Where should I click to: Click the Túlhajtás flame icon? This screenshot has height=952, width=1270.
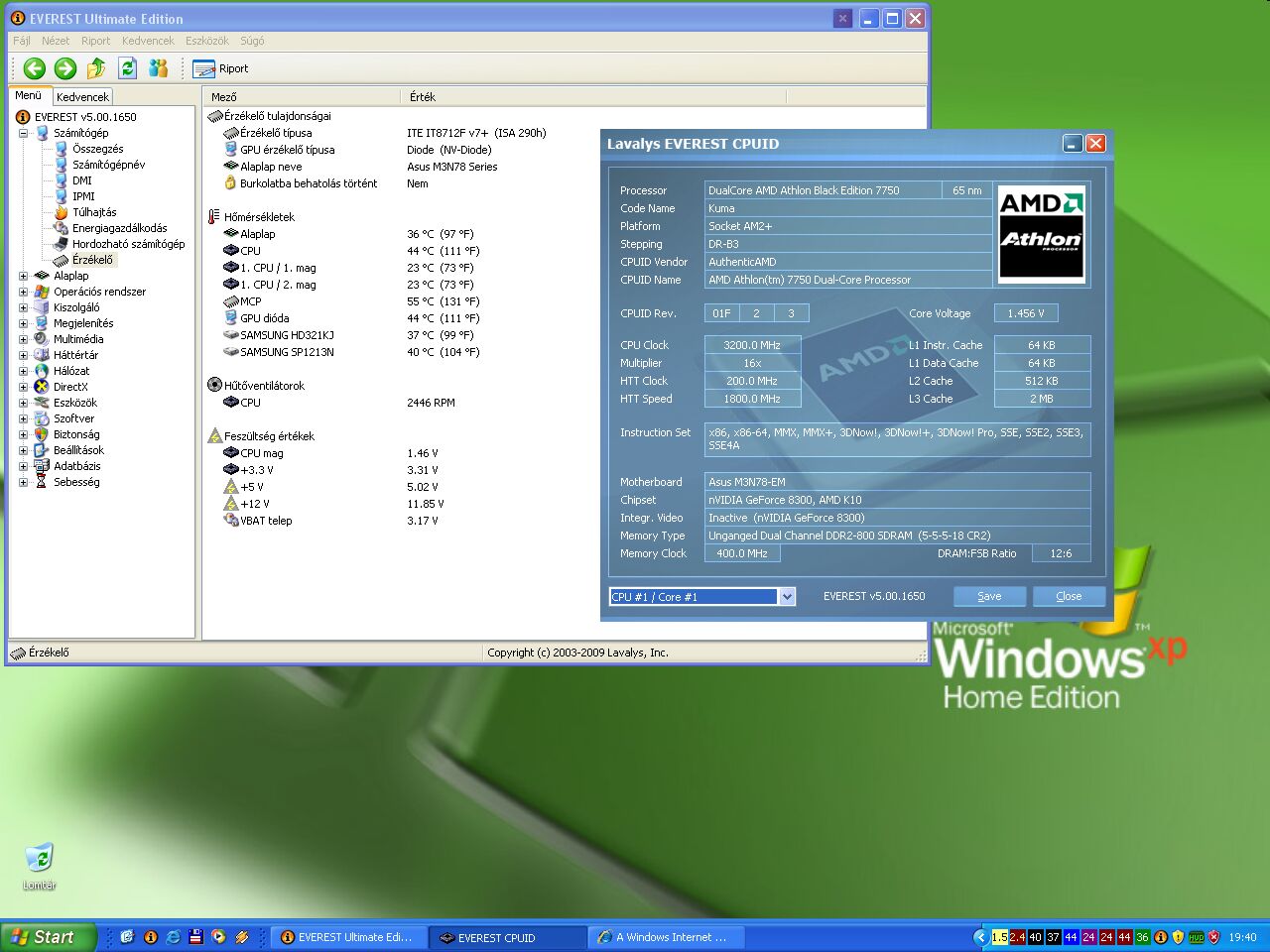(x=61, y=212)
